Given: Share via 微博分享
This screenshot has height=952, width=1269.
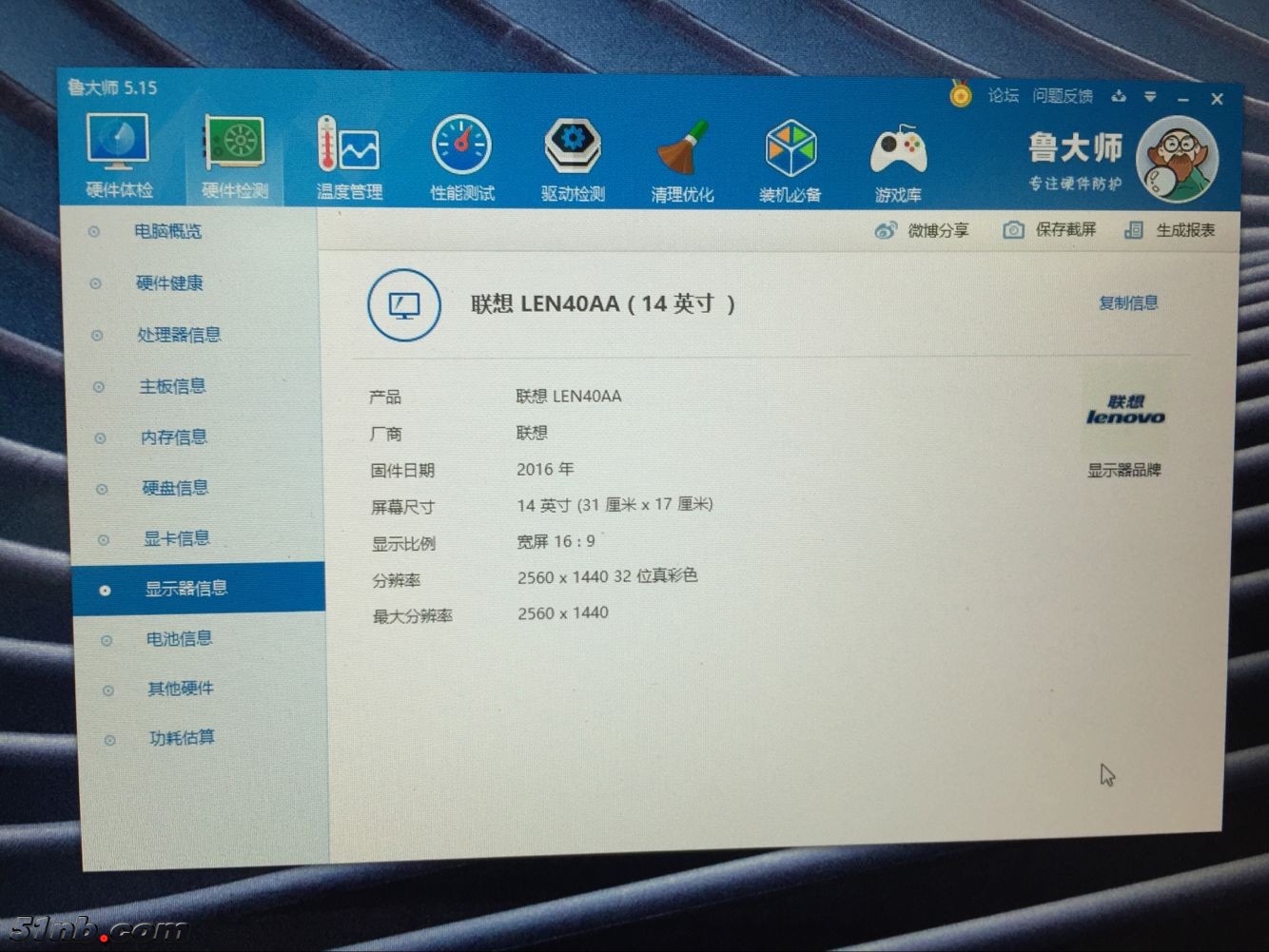Looking at the screenshot, I should [x=922, y=230].
